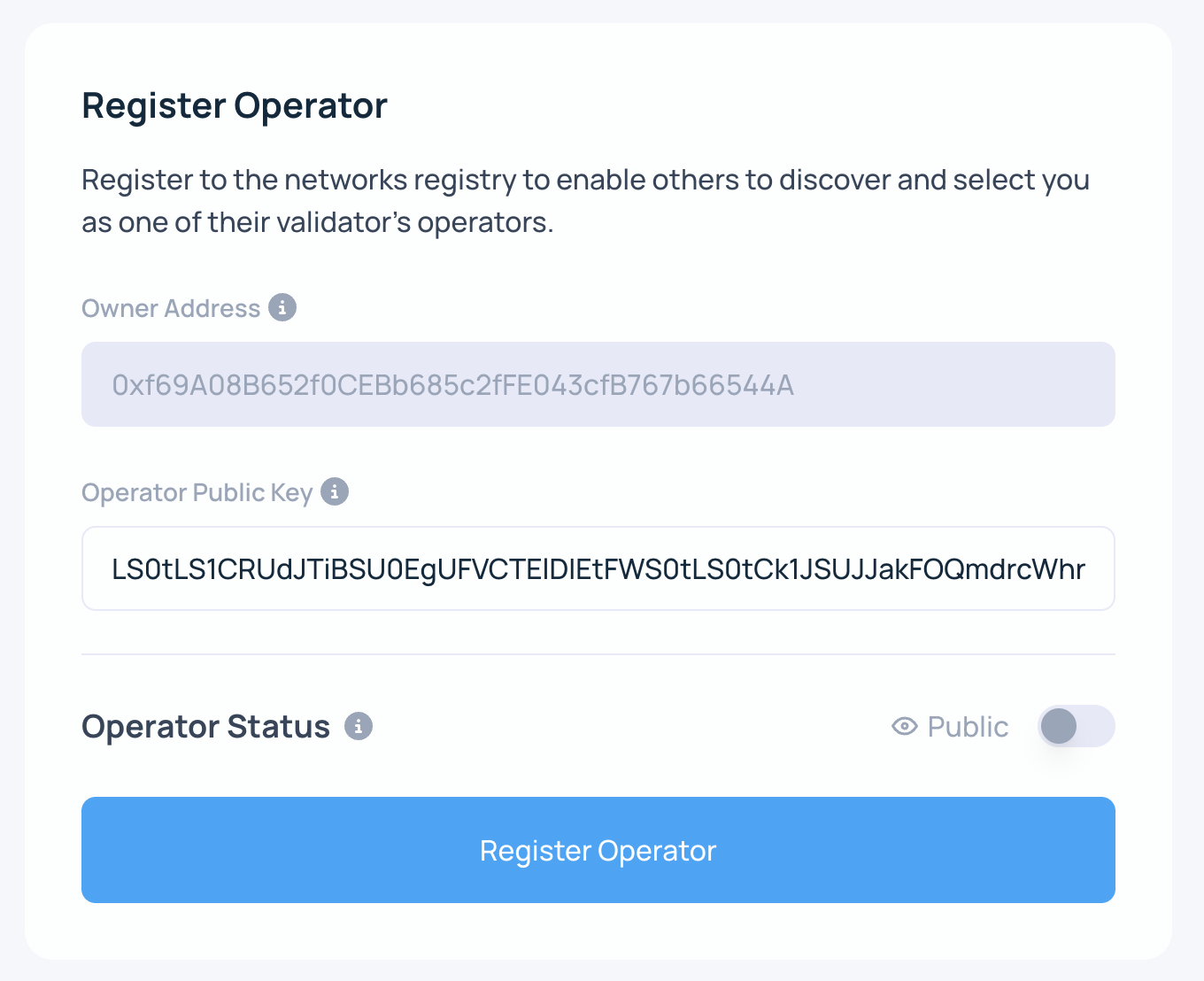The width and height of the screenshot is (1204, 981).
Task: Focus the Operator Public Key input field
Action: pos(598,568)
